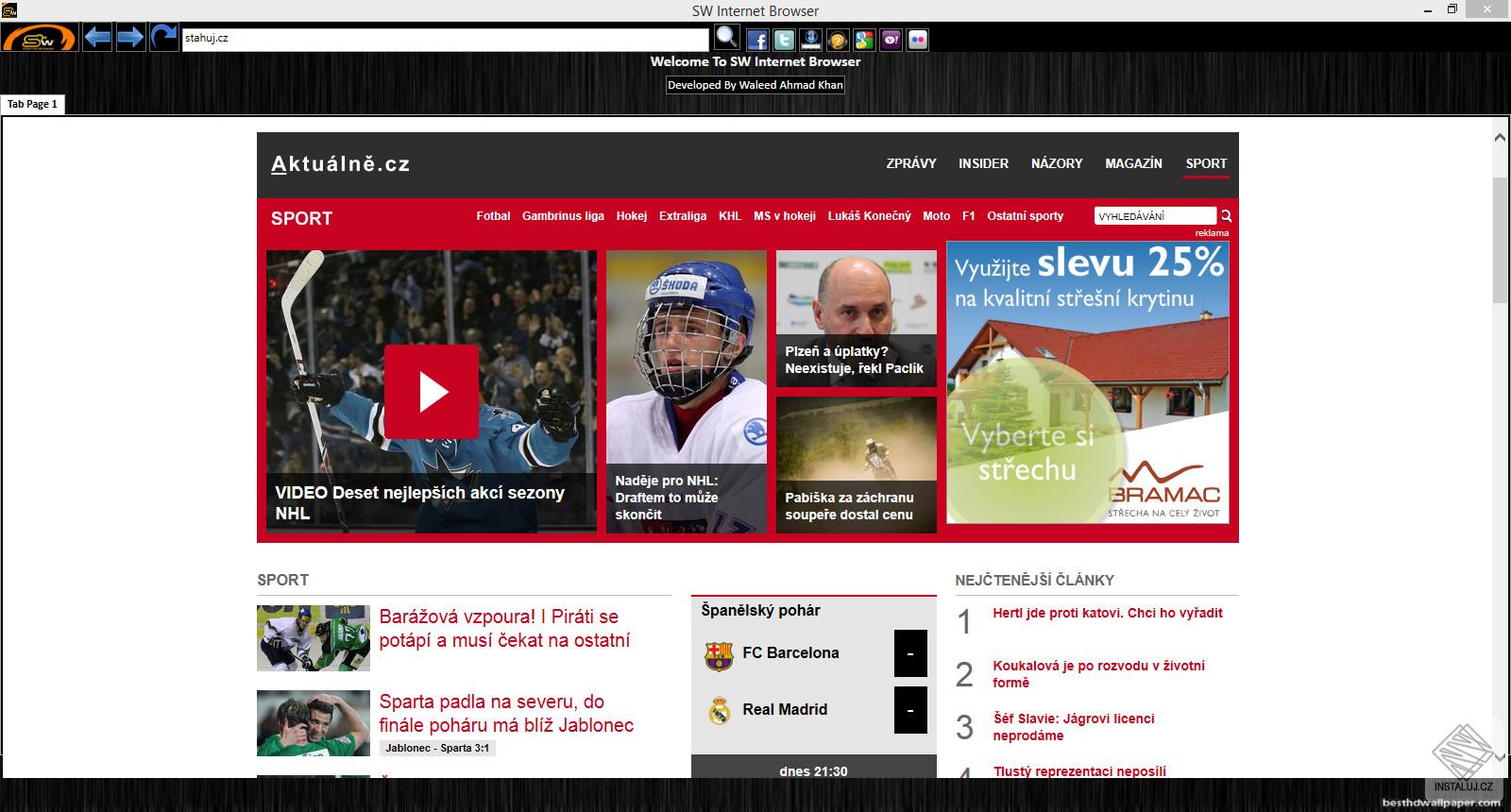
Task: Open 'Hertl jde proti katovi' article
Action: pos(1108,613)
